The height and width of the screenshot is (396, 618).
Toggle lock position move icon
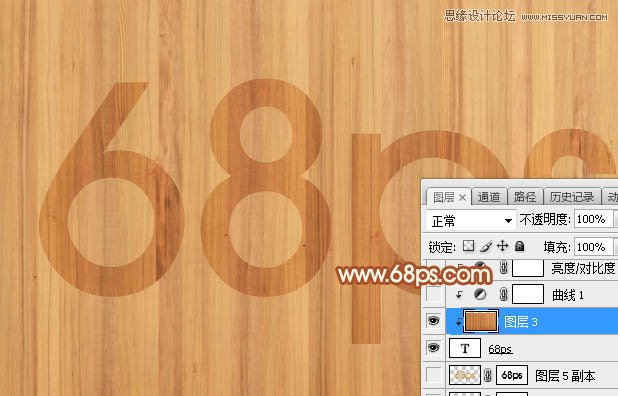click(503, 247)
